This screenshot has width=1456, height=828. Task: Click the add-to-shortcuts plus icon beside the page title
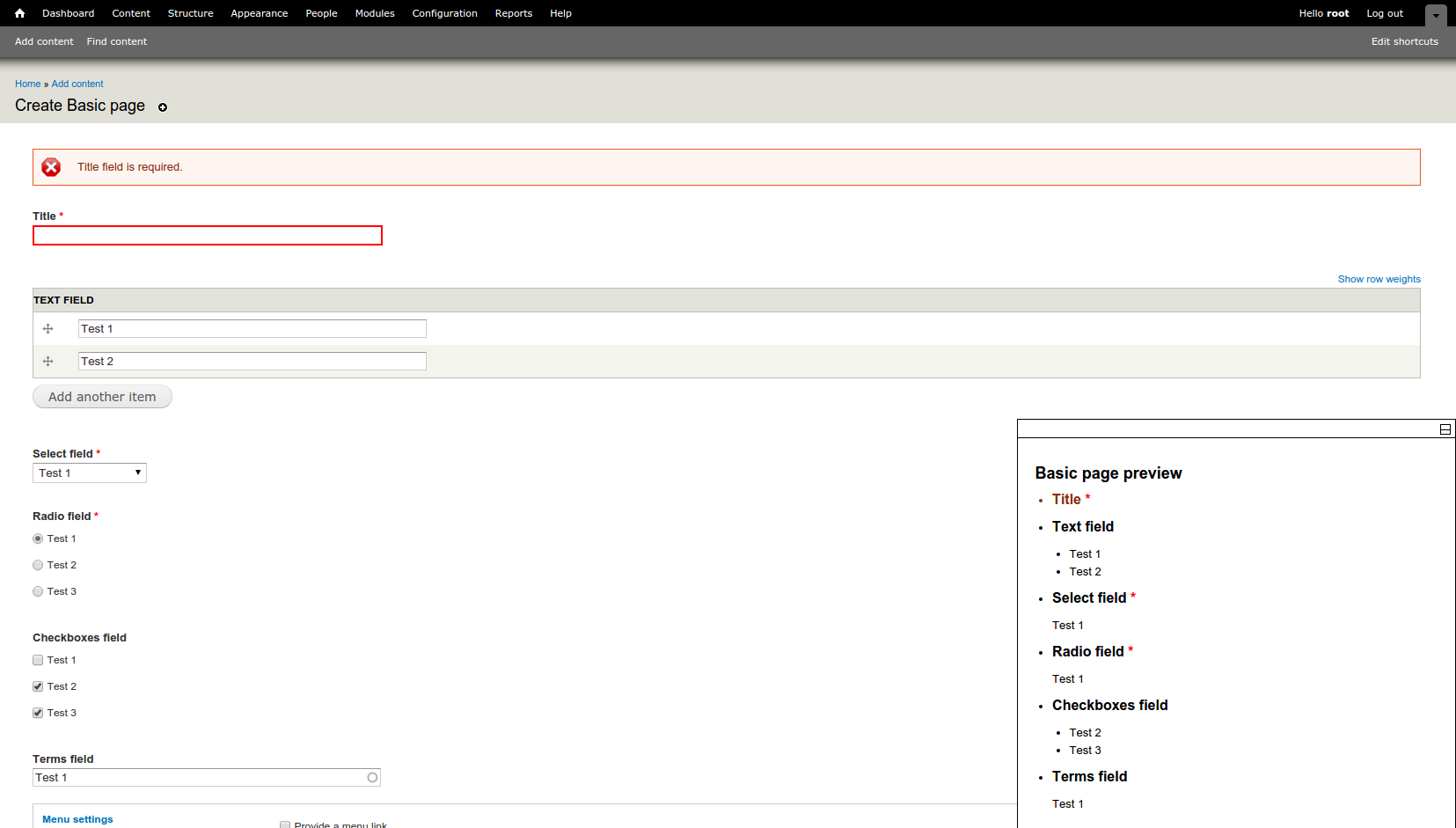(163, 107)
